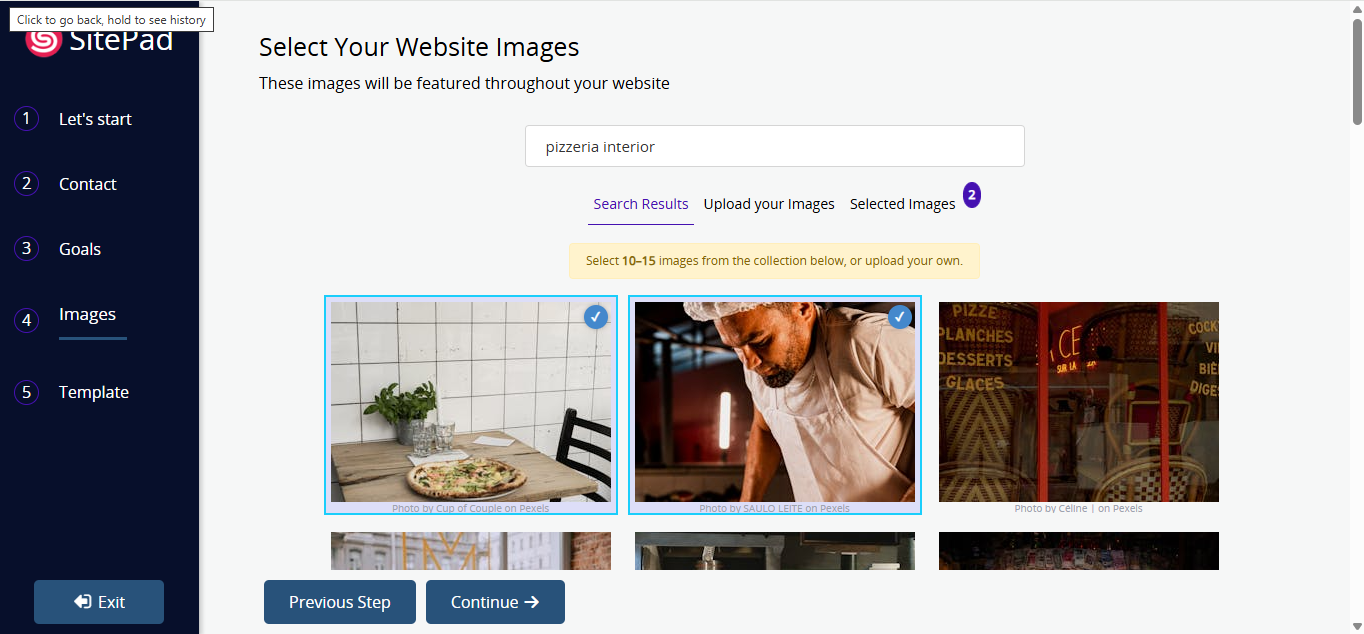Open the Selected Images tab
The height and width of the screenshot is (634, 1364).
(x=902, y=204)
